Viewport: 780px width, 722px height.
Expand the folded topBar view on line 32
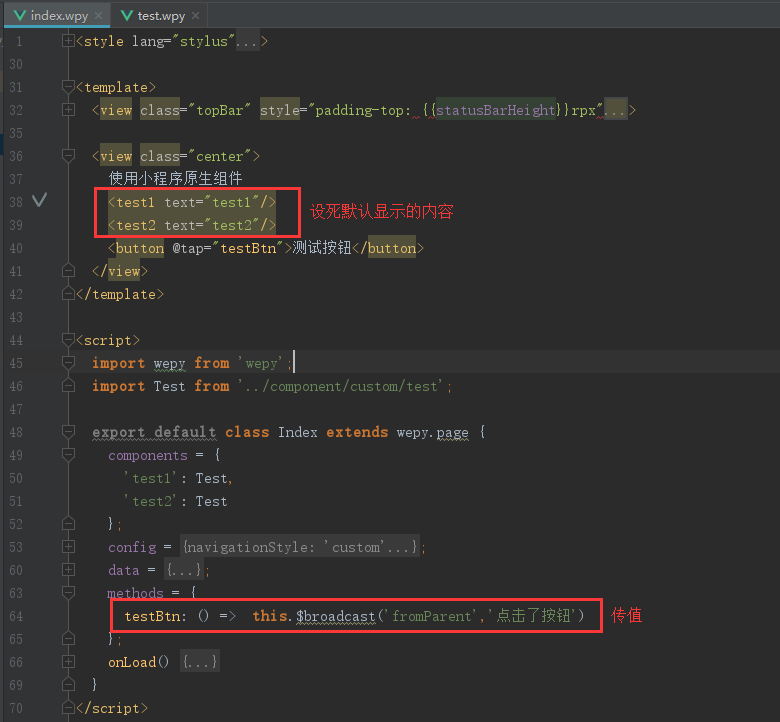[68, 109]
